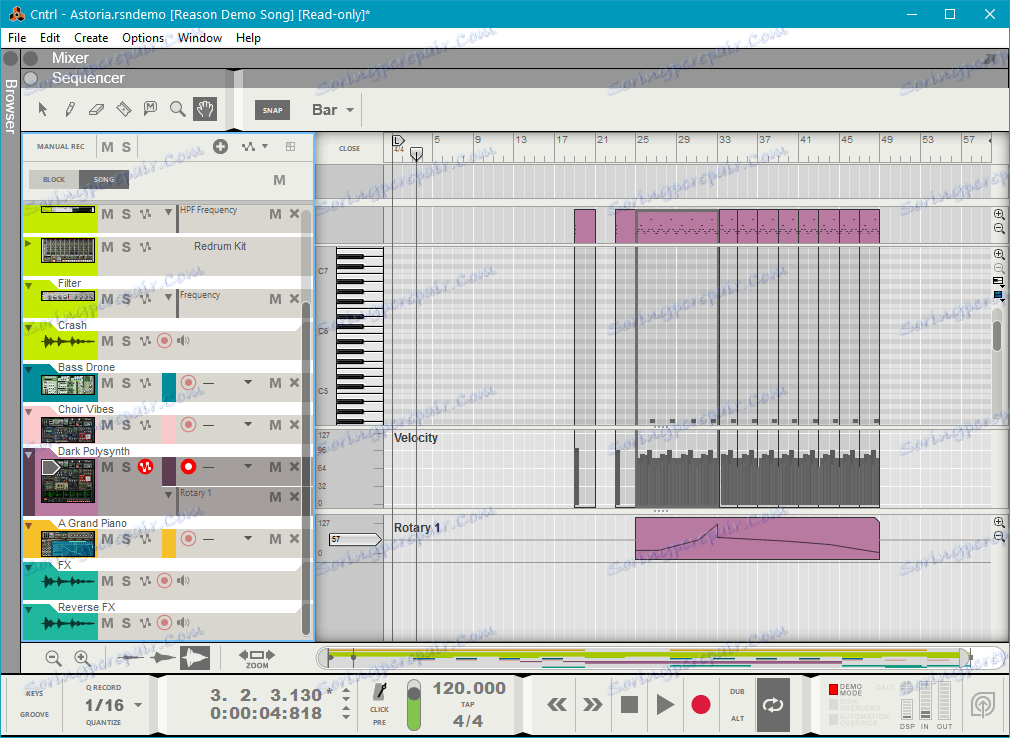The height and width of the screenshot is (738, 1010).
Task: Toggle the loop mode button
Action: (772, 704)
